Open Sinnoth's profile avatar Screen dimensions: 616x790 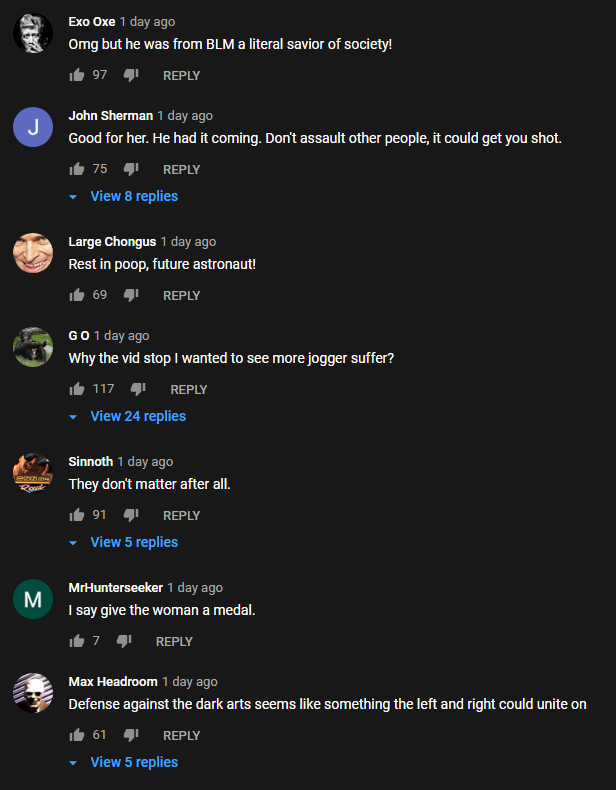[33, 473]
